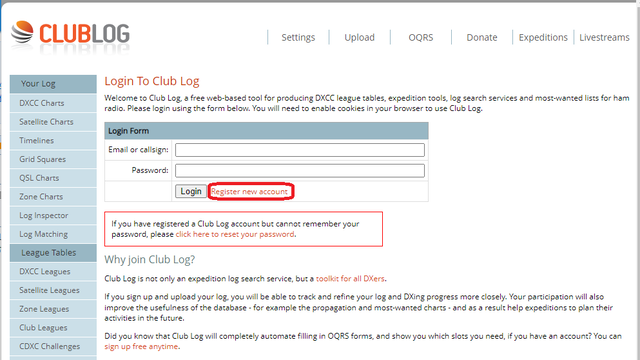Click the Login Form header bar
The height and width of the screenshot is (360, 640).
tap(266, 131)
